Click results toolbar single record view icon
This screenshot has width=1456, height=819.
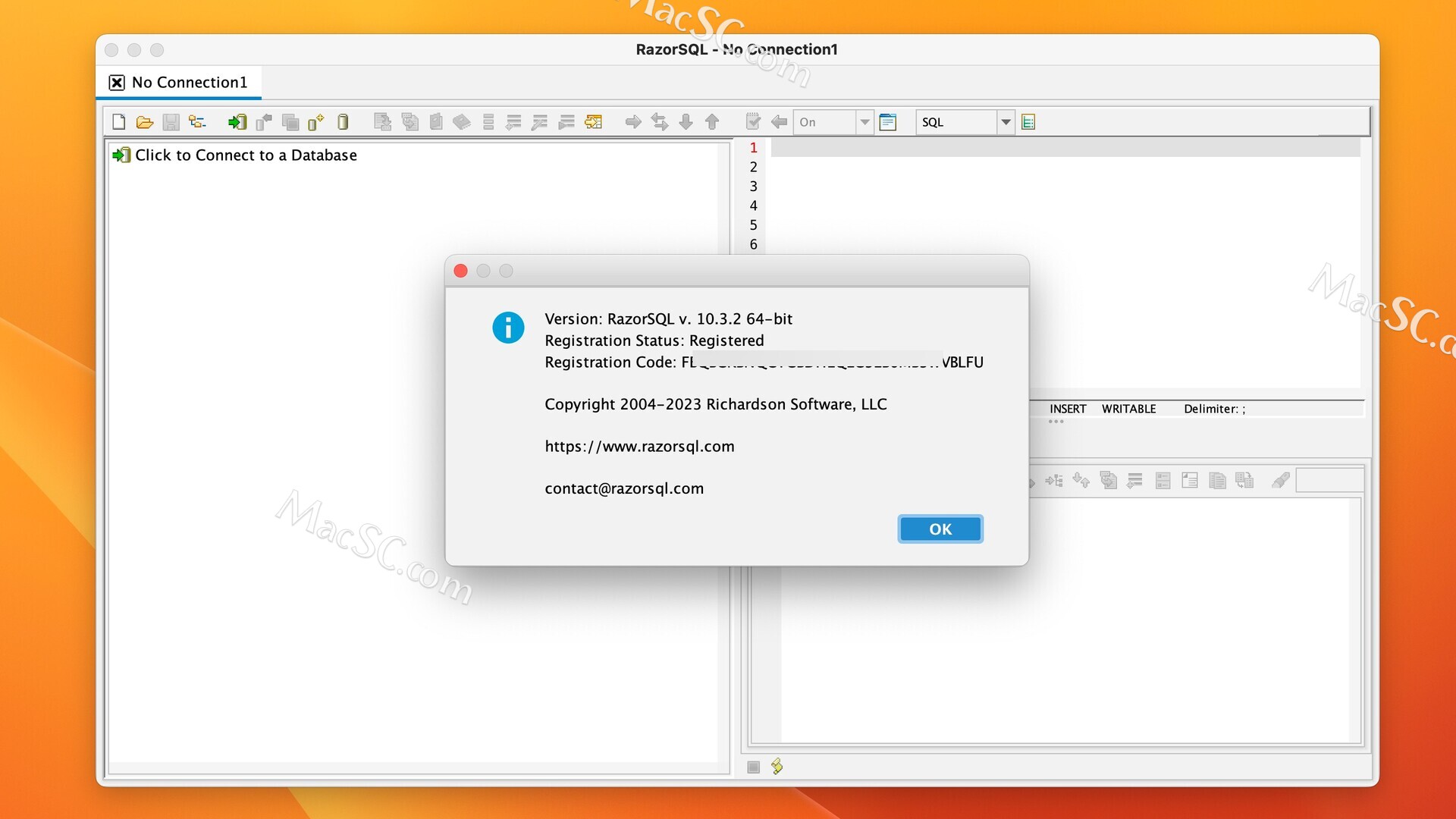[1190, 481]
